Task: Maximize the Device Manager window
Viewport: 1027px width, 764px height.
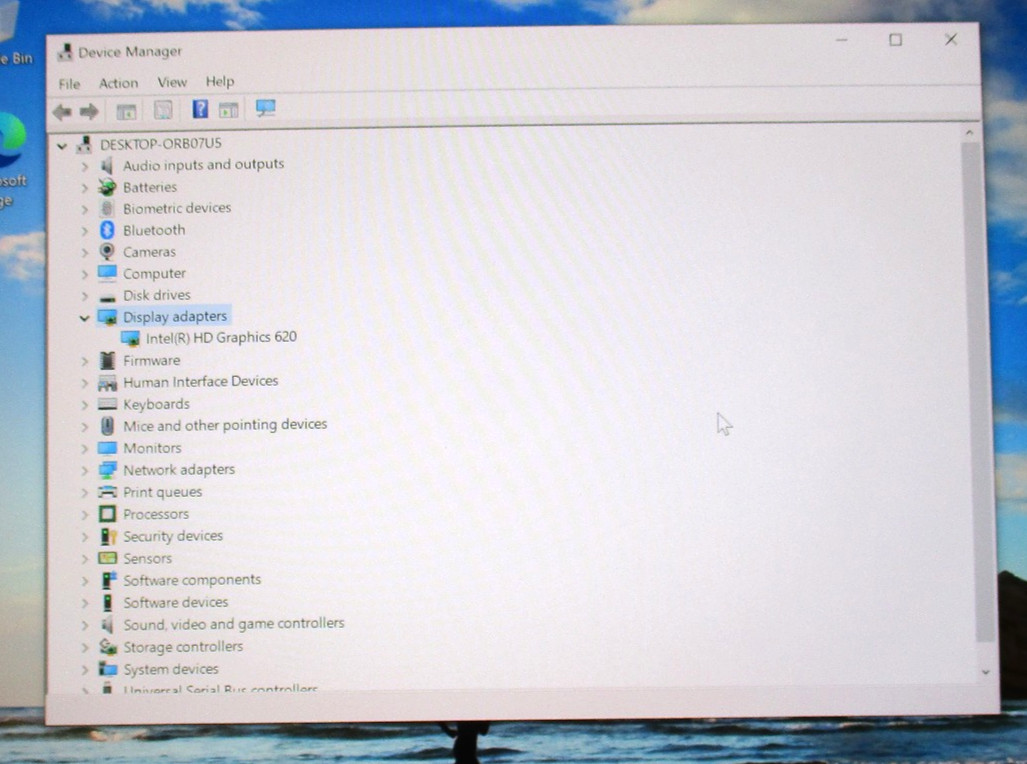Action: (895, 40)
